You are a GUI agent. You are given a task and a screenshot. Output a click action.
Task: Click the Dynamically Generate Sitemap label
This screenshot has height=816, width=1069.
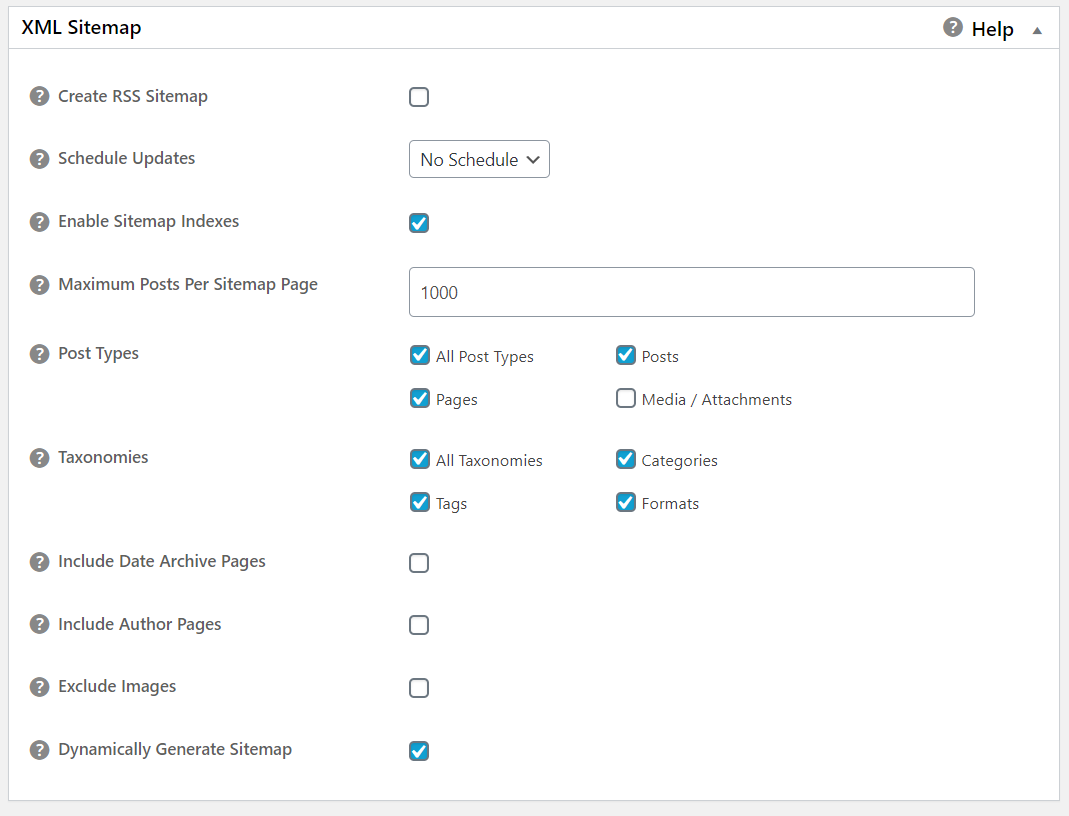tap(175, 749)
